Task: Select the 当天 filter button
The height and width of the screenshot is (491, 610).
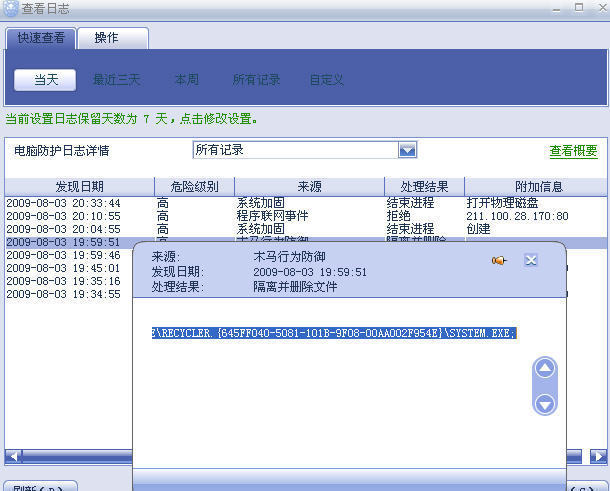Action: (45, 80)
